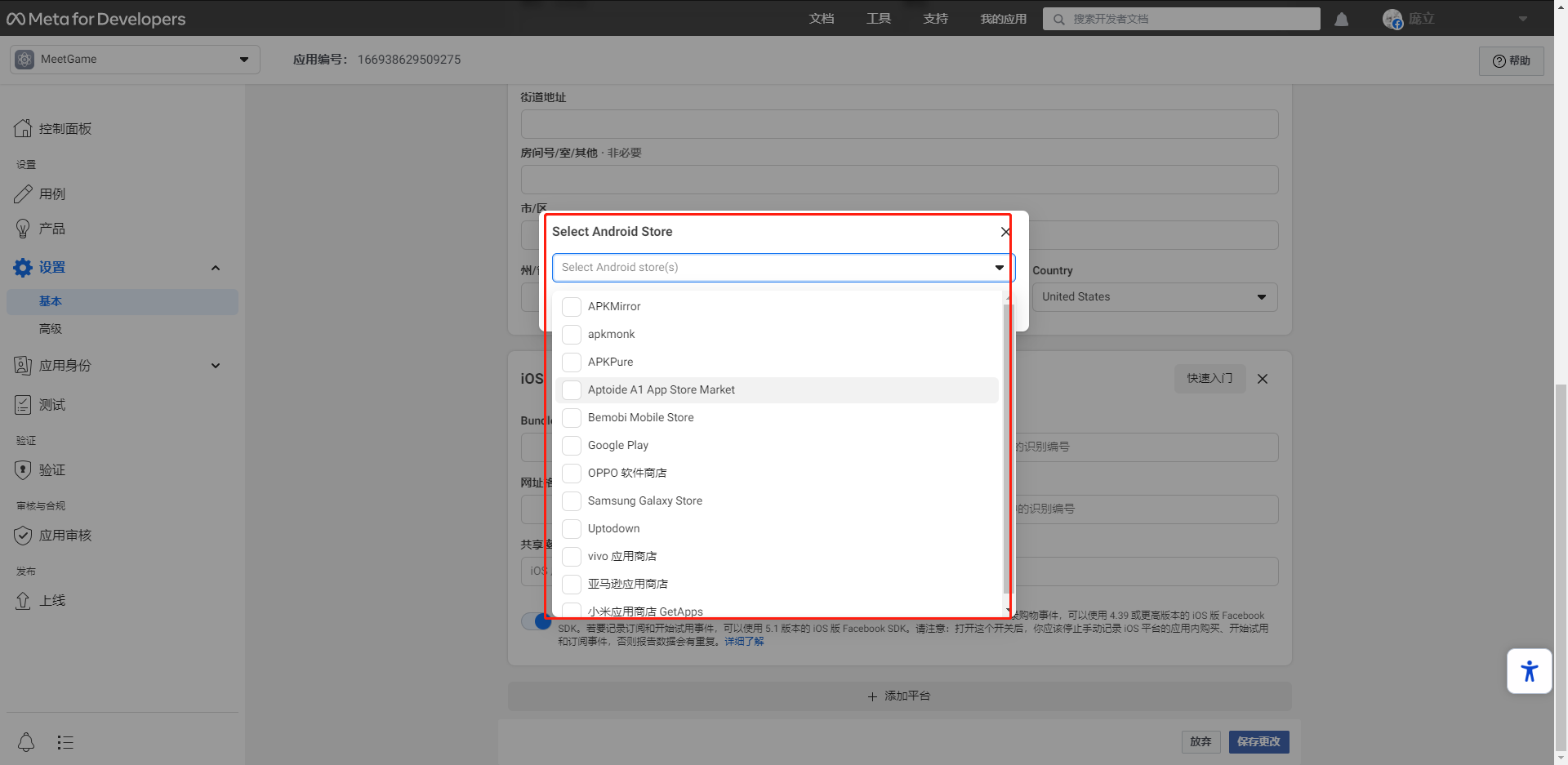Click the 测试 checklist icon

[23, 405]
